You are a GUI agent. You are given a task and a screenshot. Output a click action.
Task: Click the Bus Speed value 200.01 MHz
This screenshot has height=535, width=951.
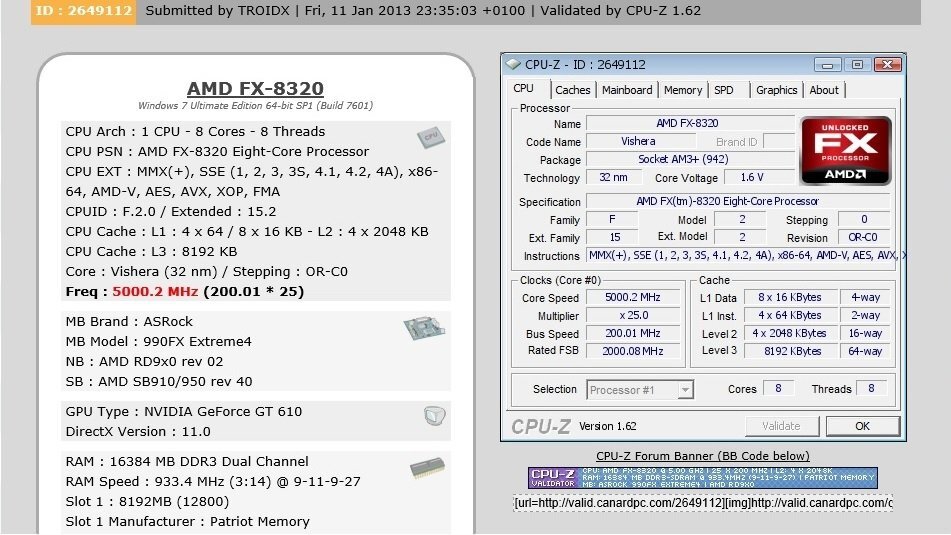point(633,333)
